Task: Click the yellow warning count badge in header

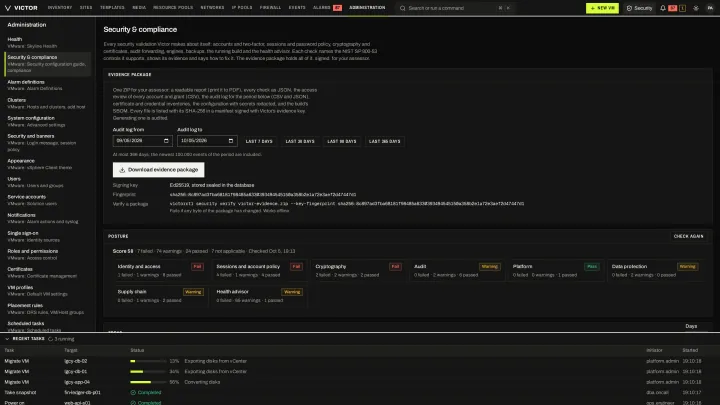Action: tap(682, 8)
